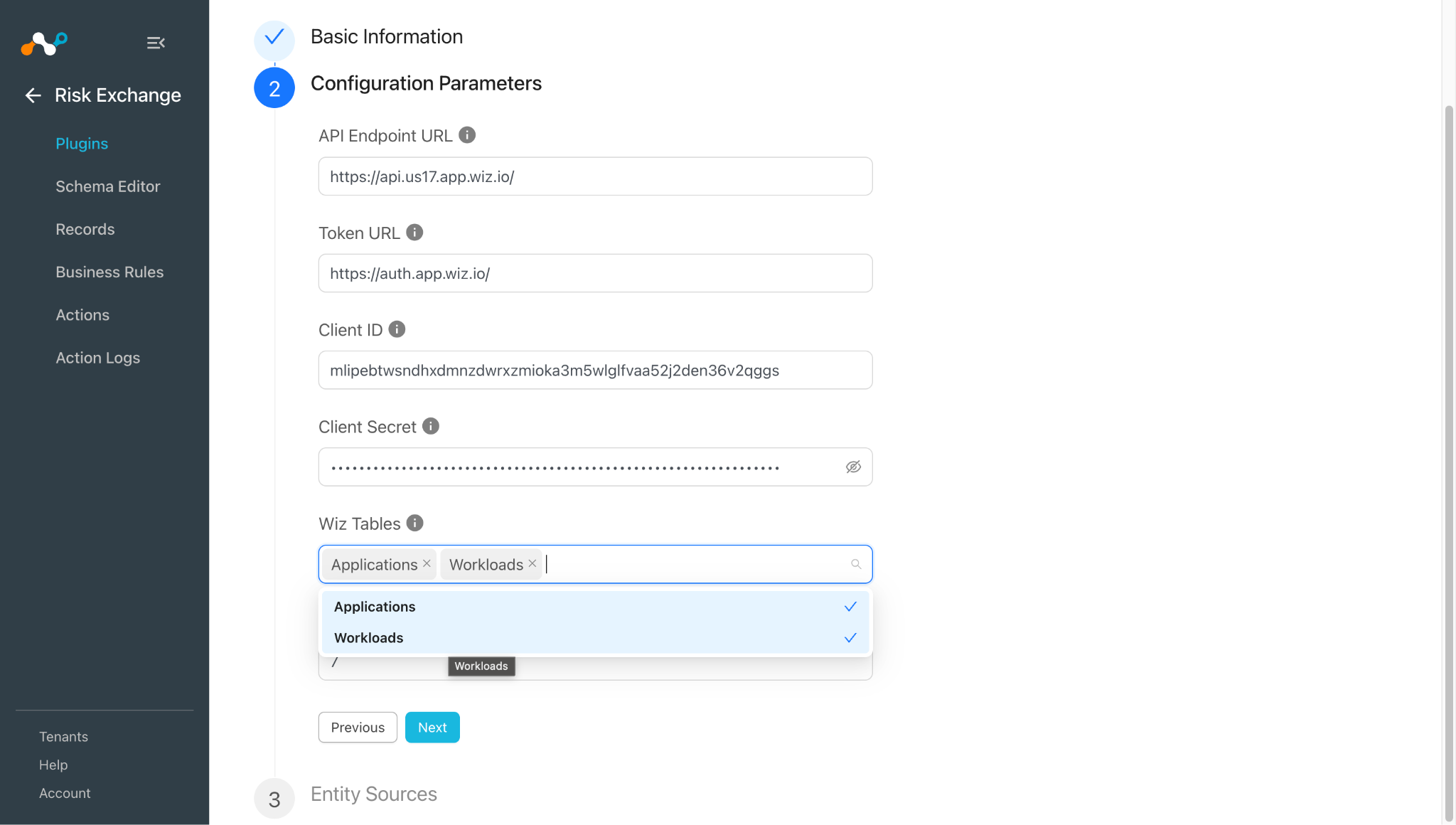The height and width of the screenshot is (825, 1456).
Task: Click the info icon next to API Endpoint URL
Action: (467, 135)
